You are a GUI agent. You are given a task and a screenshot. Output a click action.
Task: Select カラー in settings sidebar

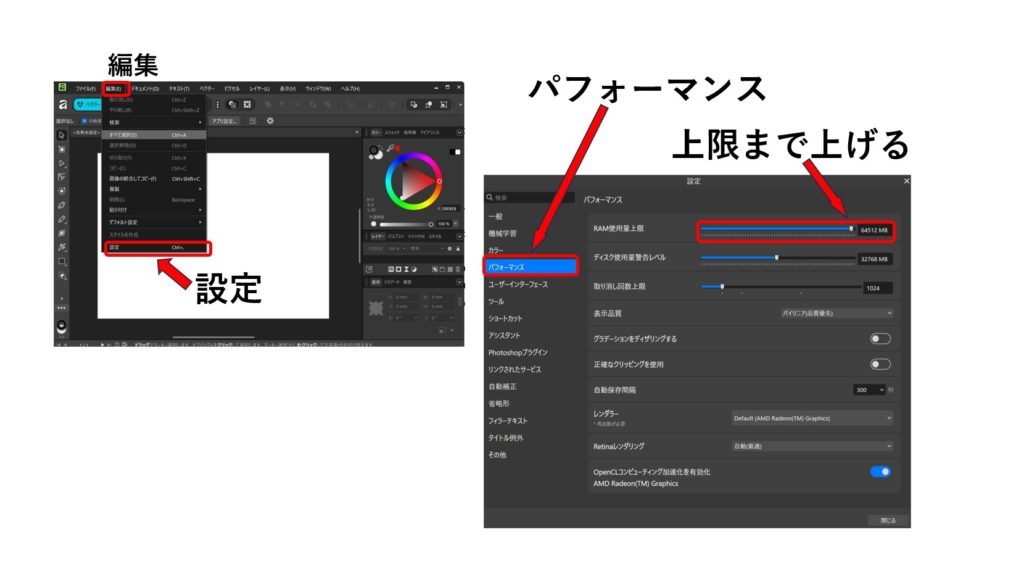[x=496, y=250]
